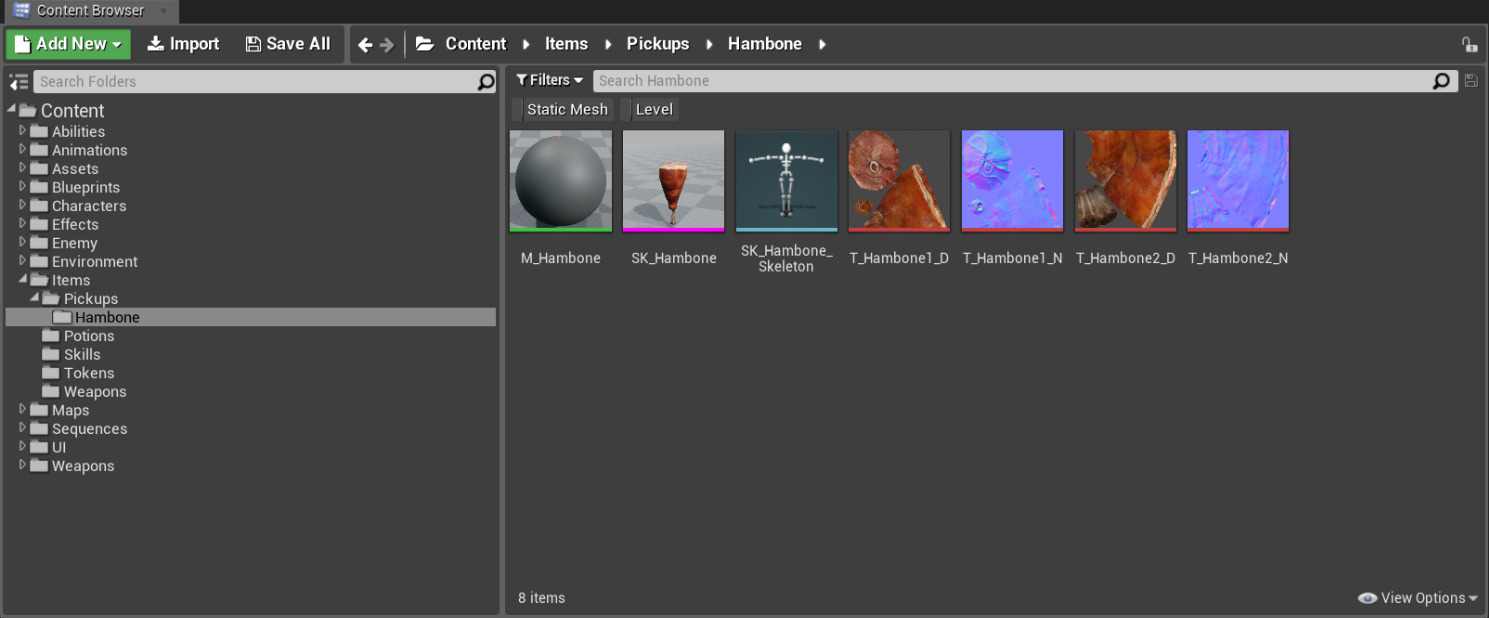Click the forward navigation arrow icon

click(387, 44)
